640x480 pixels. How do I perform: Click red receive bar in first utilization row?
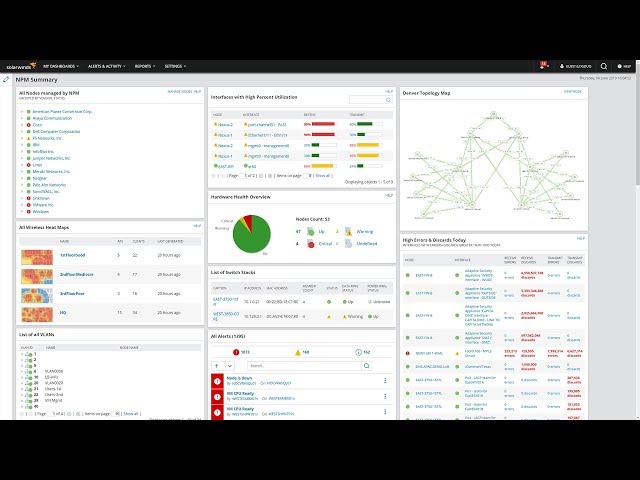(323, 124)
